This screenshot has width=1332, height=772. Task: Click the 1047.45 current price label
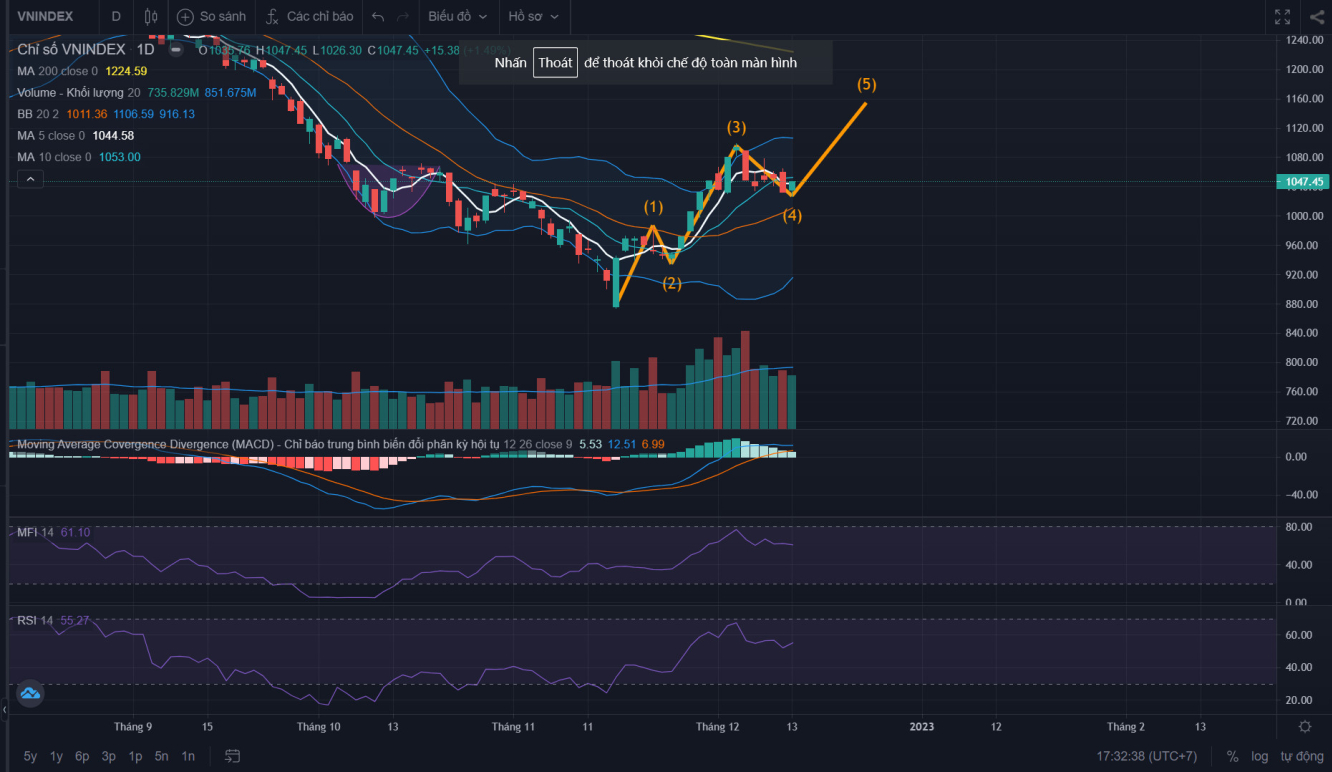1302,182
